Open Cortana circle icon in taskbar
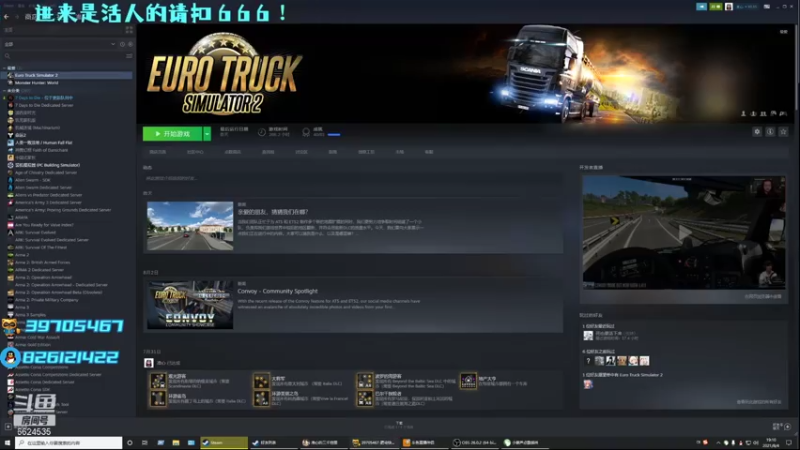The height and width of the screenshot is (450, 800). (x=130, y=442)
